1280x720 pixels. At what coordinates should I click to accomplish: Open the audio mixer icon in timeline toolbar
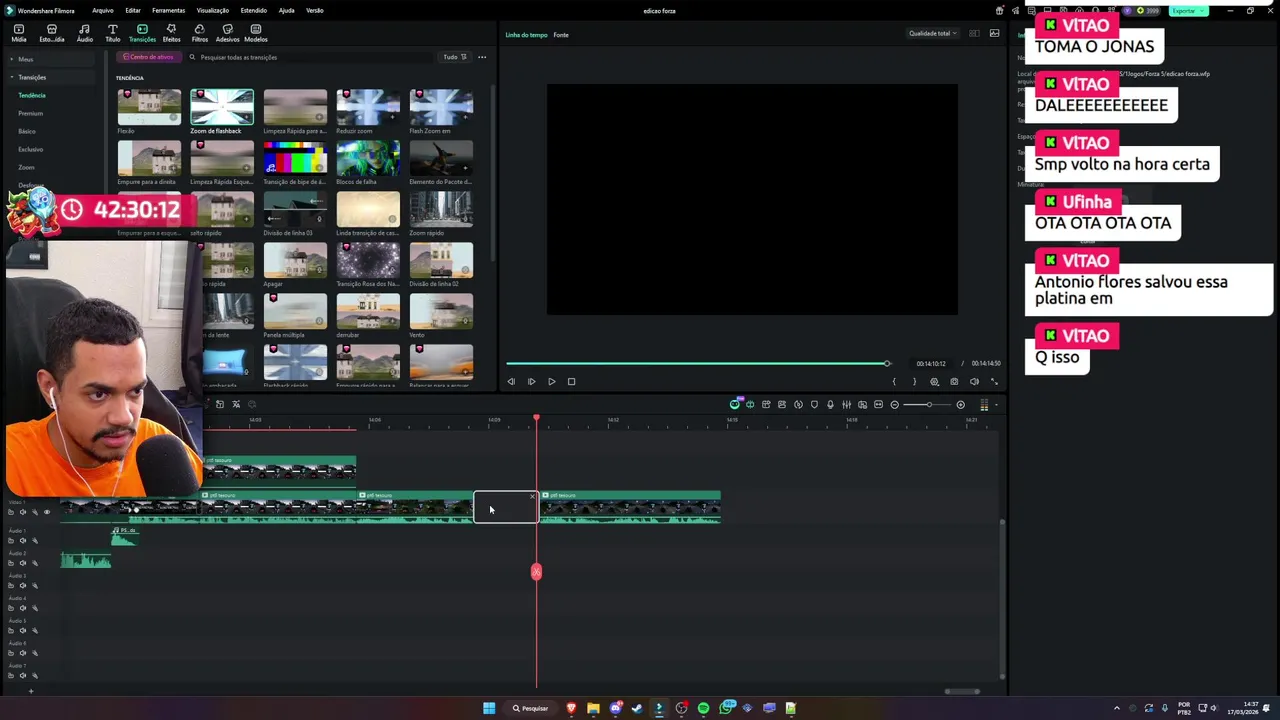click(846, 404)
